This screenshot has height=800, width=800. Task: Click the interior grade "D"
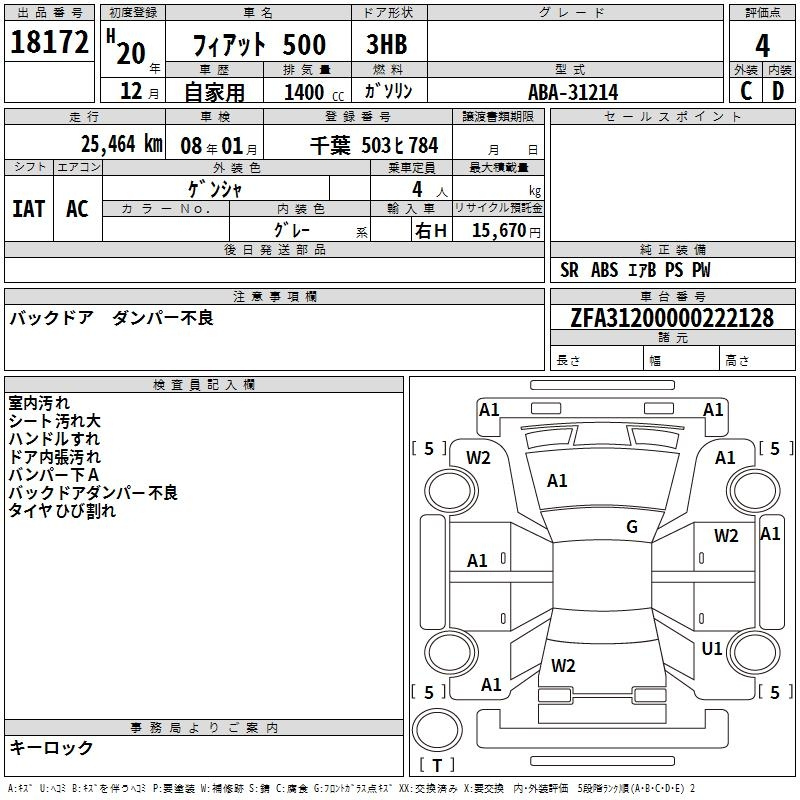[x=778, y=91]
